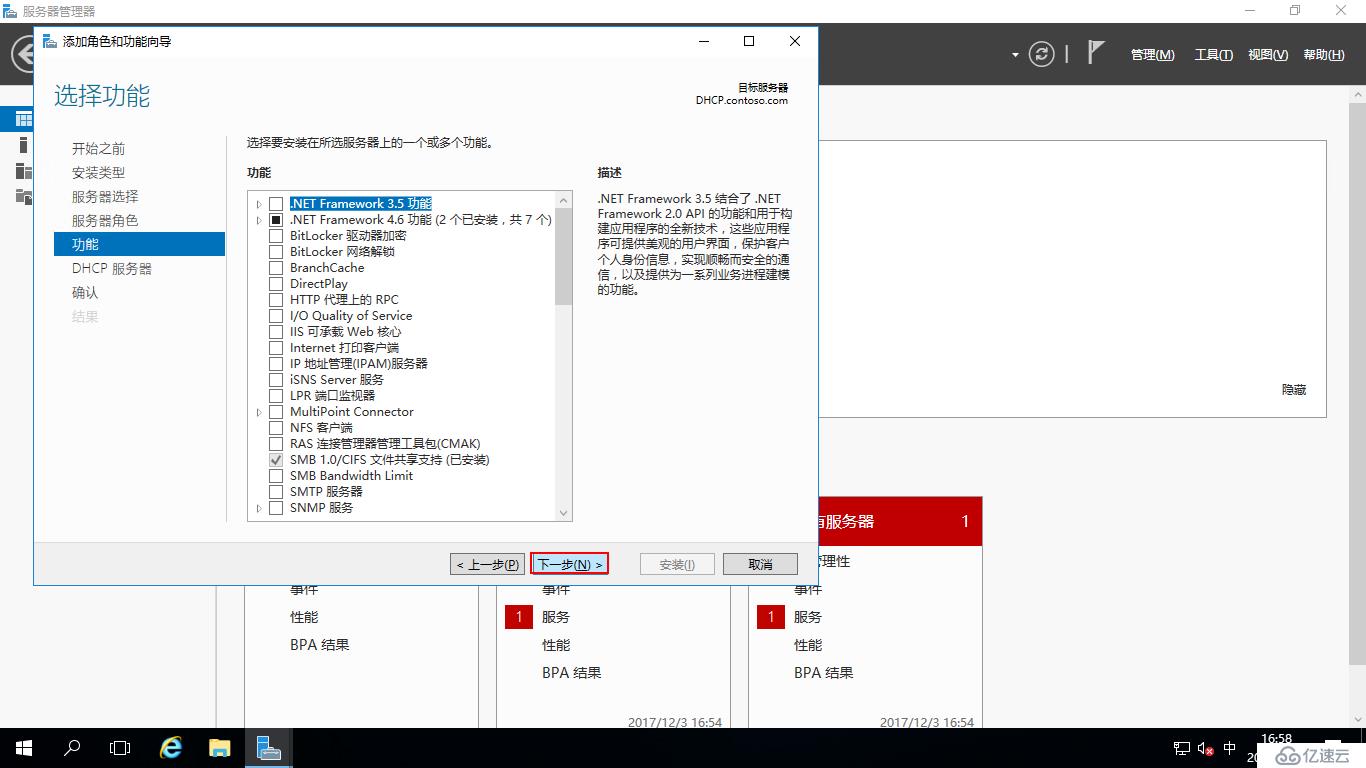The width and height of the screenshot is (1366, 768).
Task: Toggle the .NET Framework 4.6 feature checkbox
Action: tap(276, 220)
